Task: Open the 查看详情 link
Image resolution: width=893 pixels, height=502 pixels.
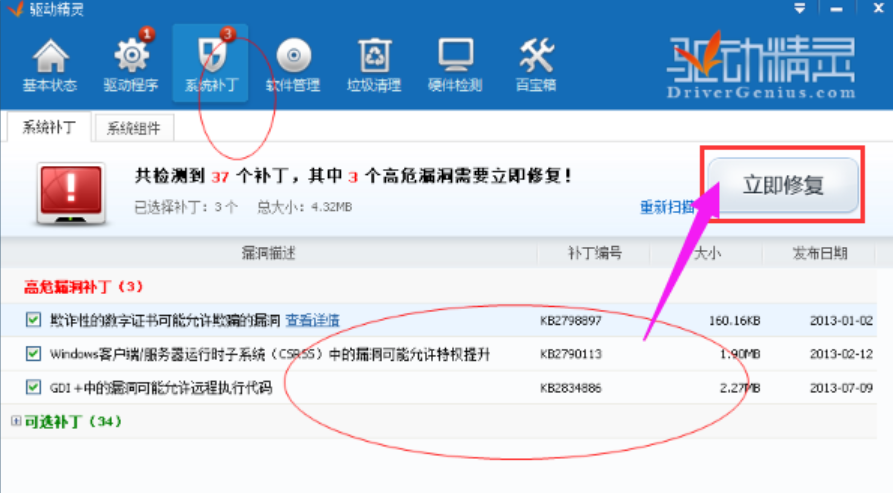Action: point(312,321)
